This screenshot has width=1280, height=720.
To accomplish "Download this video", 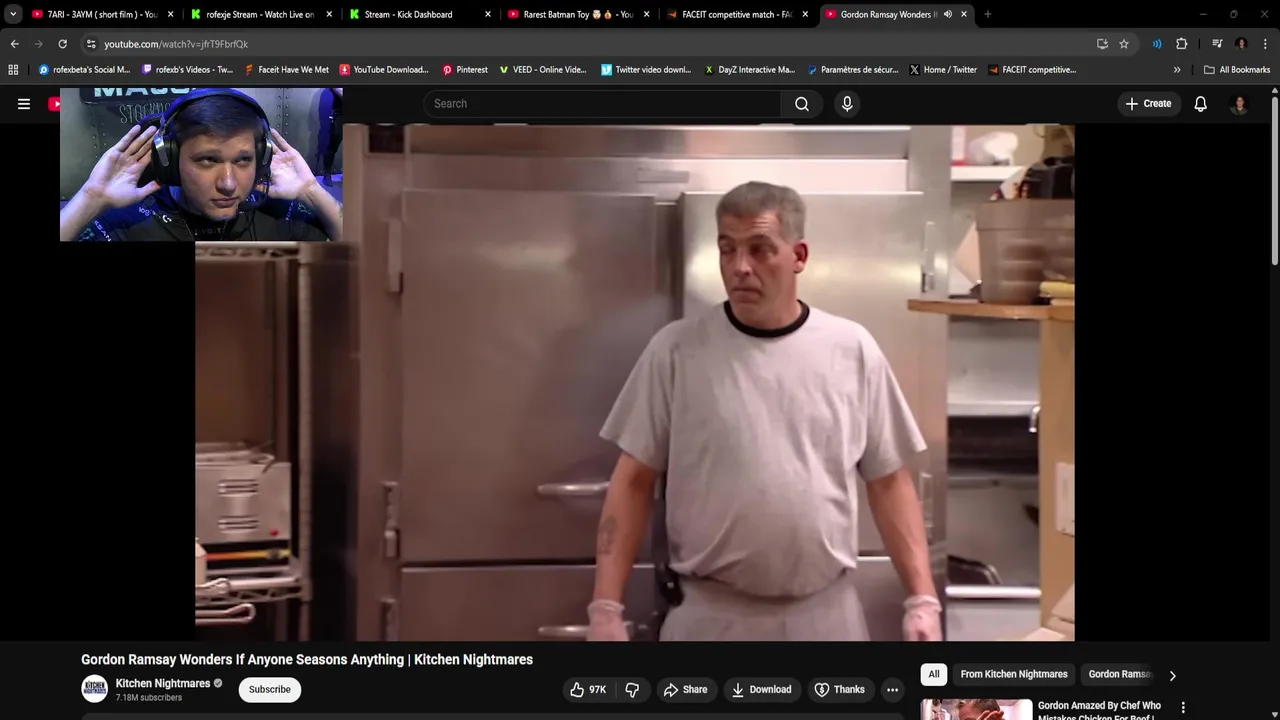I will [x=761, y=690].
